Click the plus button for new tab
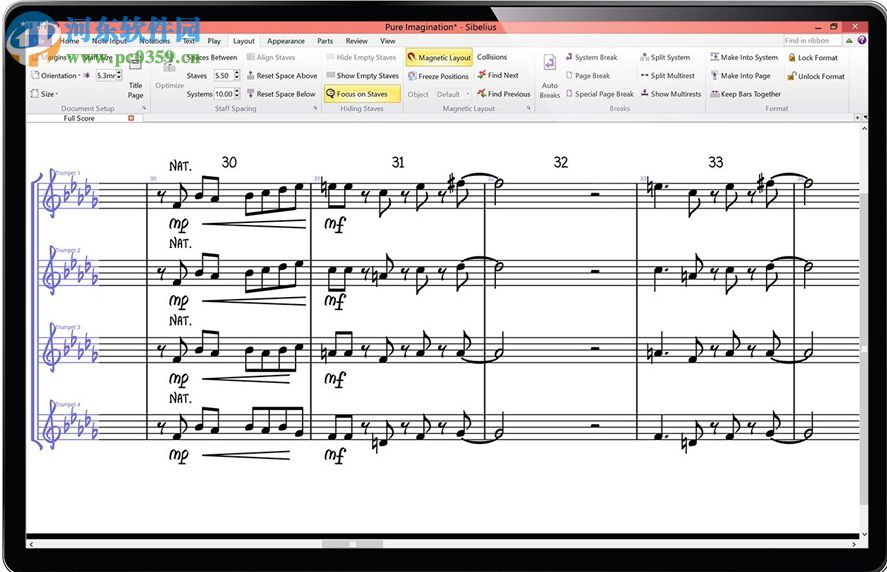 (x=857, y=118)
